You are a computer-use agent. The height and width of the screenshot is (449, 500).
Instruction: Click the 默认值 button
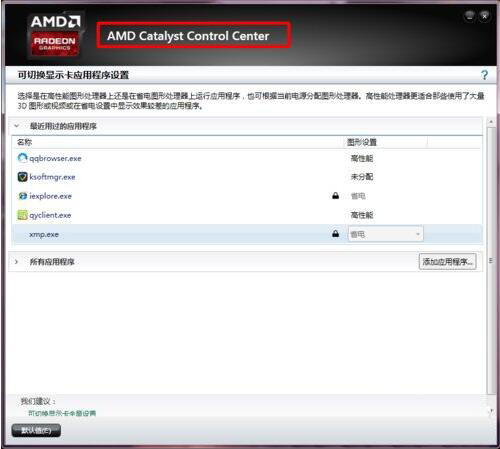pos(36,430)
